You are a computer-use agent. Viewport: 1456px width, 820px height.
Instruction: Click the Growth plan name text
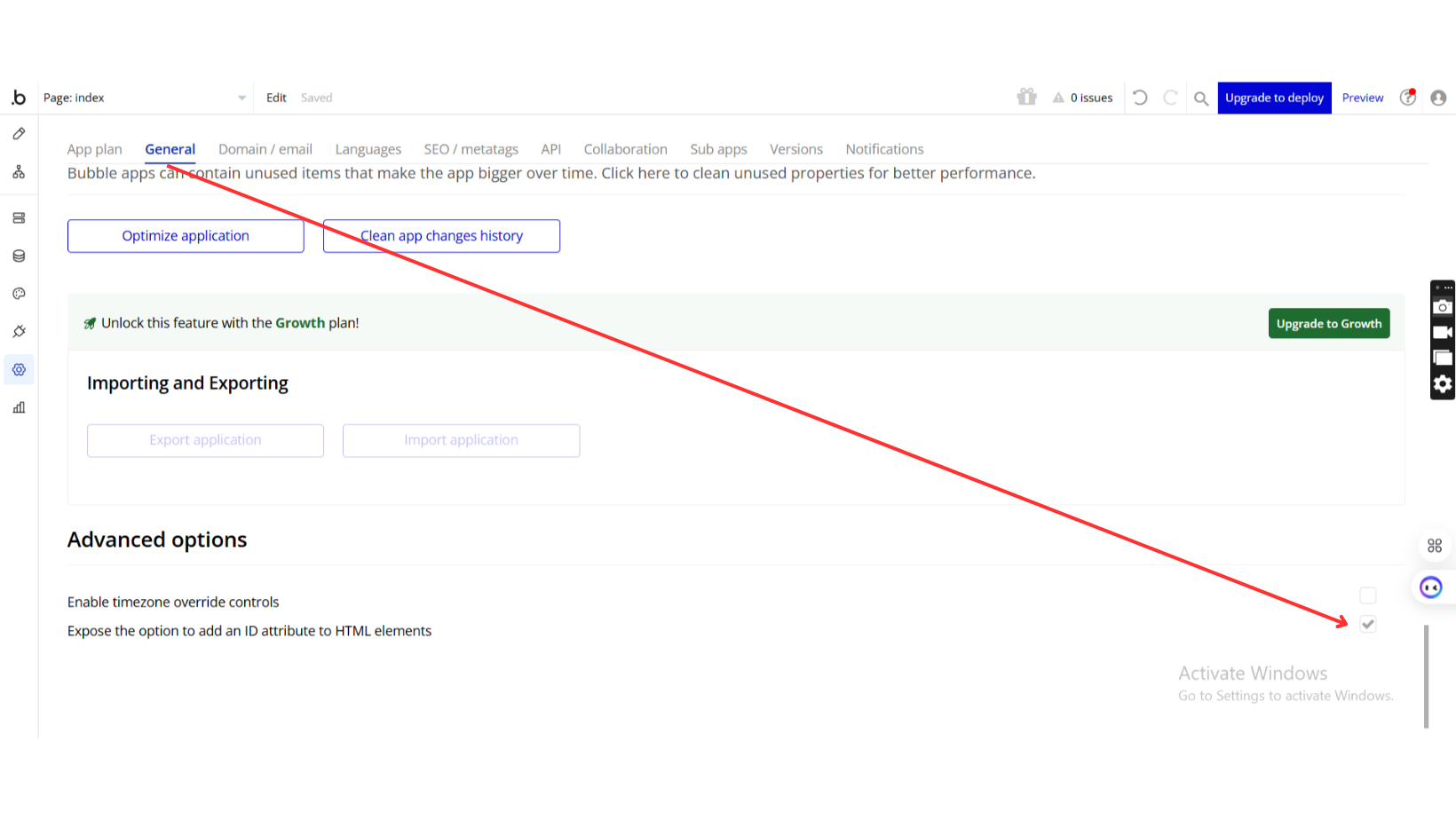click(300, 323)
